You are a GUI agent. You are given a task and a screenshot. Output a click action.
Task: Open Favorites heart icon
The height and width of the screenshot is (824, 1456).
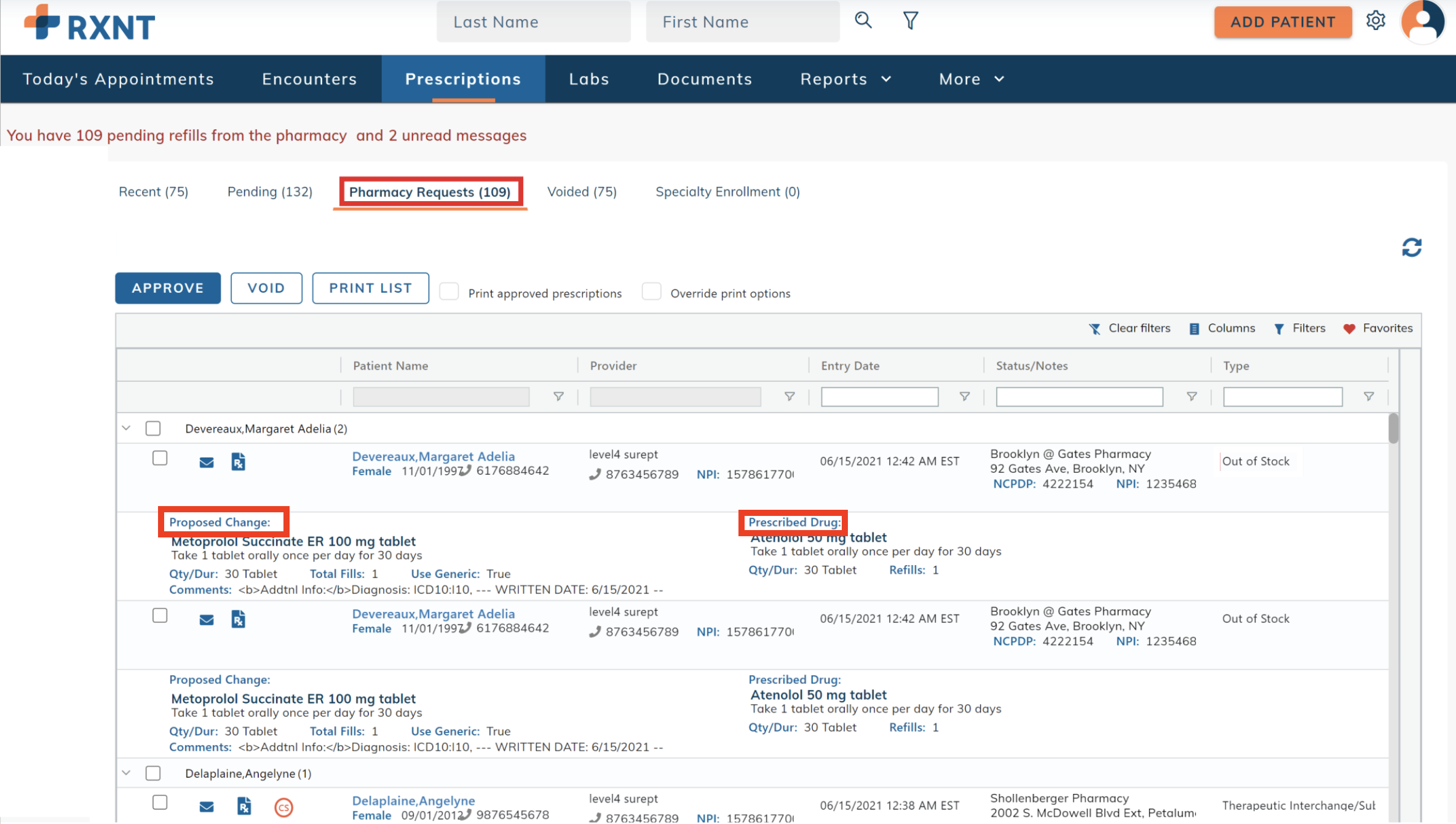[x=1349, y=329]
